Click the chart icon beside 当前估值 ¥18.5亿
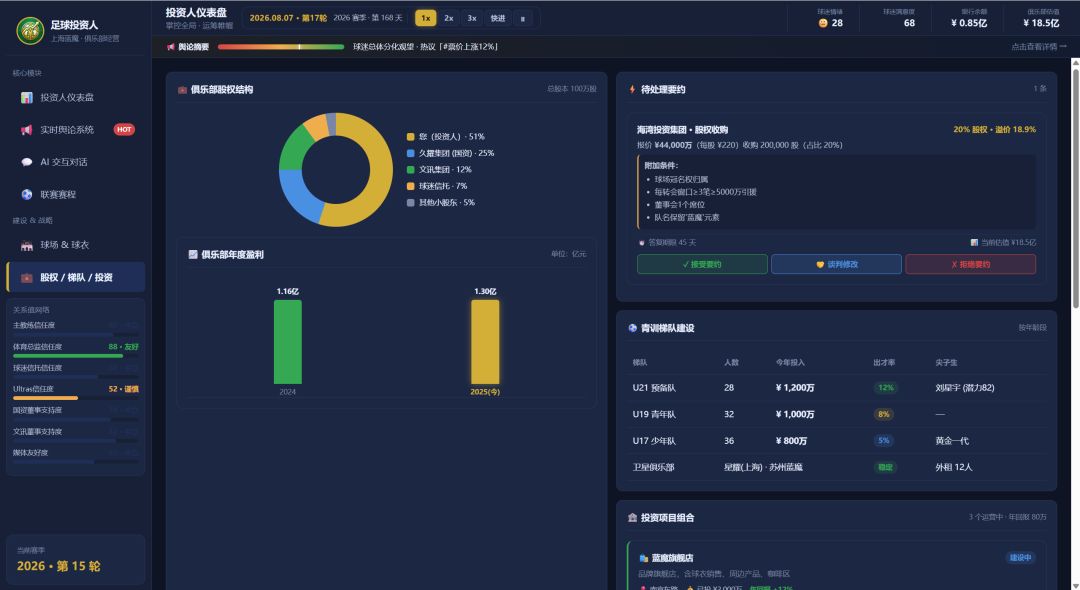 (x=974, y=243)
